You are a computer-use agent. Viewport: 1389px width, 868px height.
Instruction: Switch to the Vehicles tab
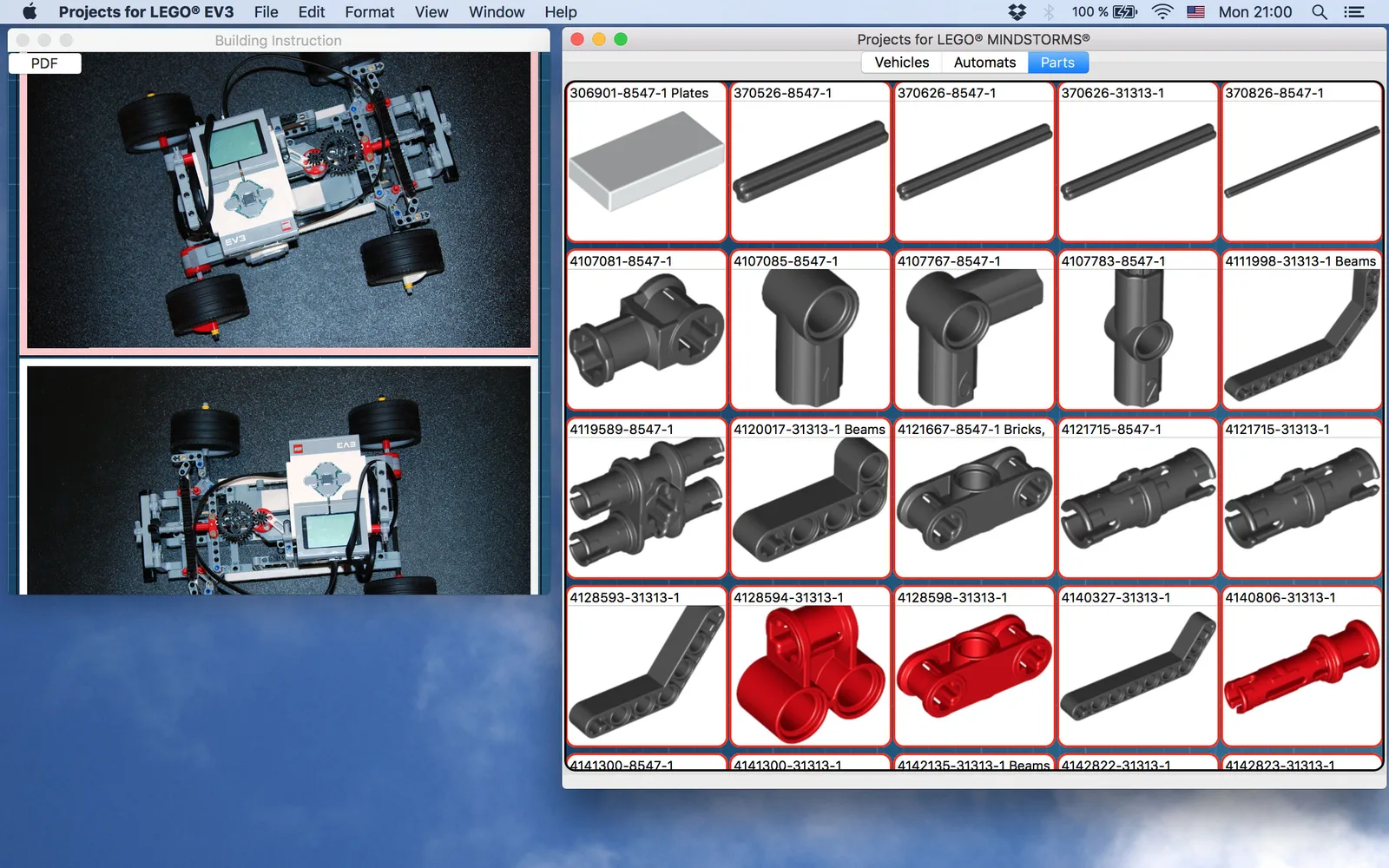point(902,62)
